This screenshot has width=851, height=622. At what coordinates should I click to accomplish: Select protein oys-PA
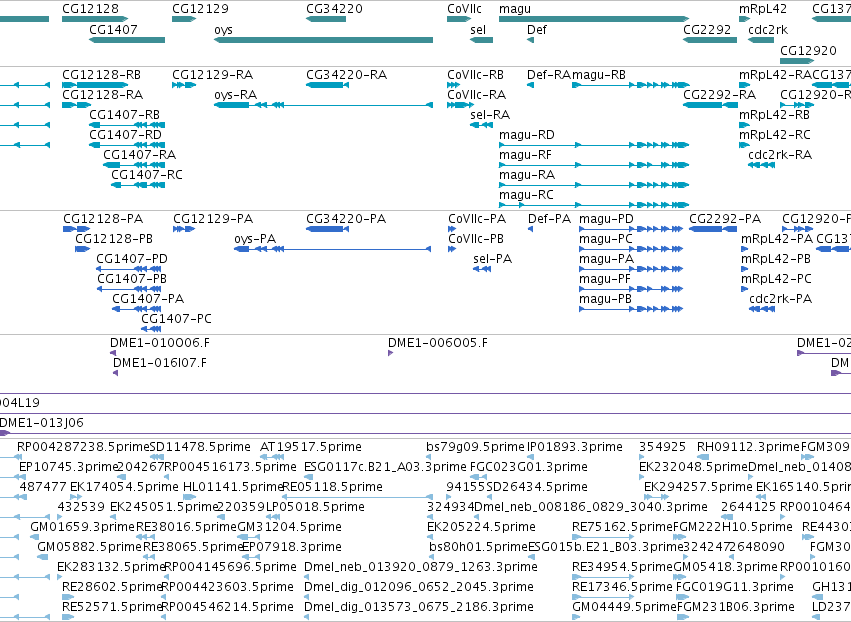(255, 239)
